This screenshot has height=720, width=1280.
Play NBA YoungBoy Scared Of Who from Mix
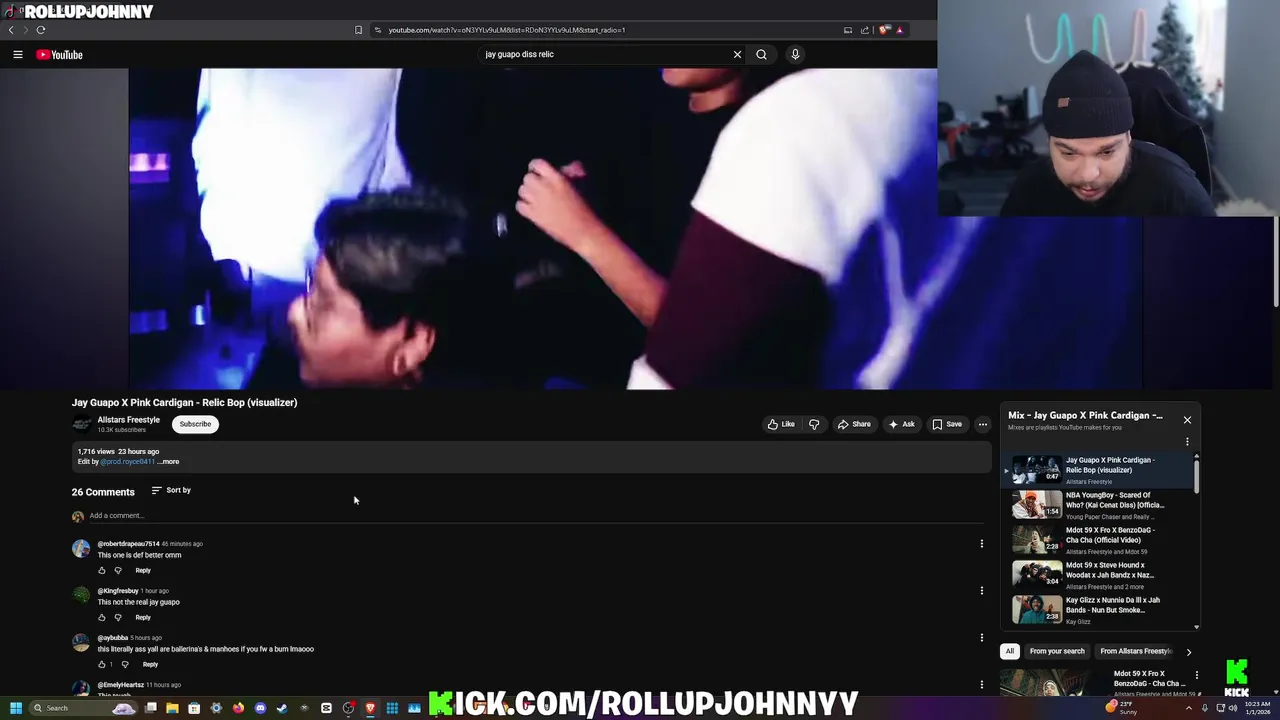[1100, 504]
